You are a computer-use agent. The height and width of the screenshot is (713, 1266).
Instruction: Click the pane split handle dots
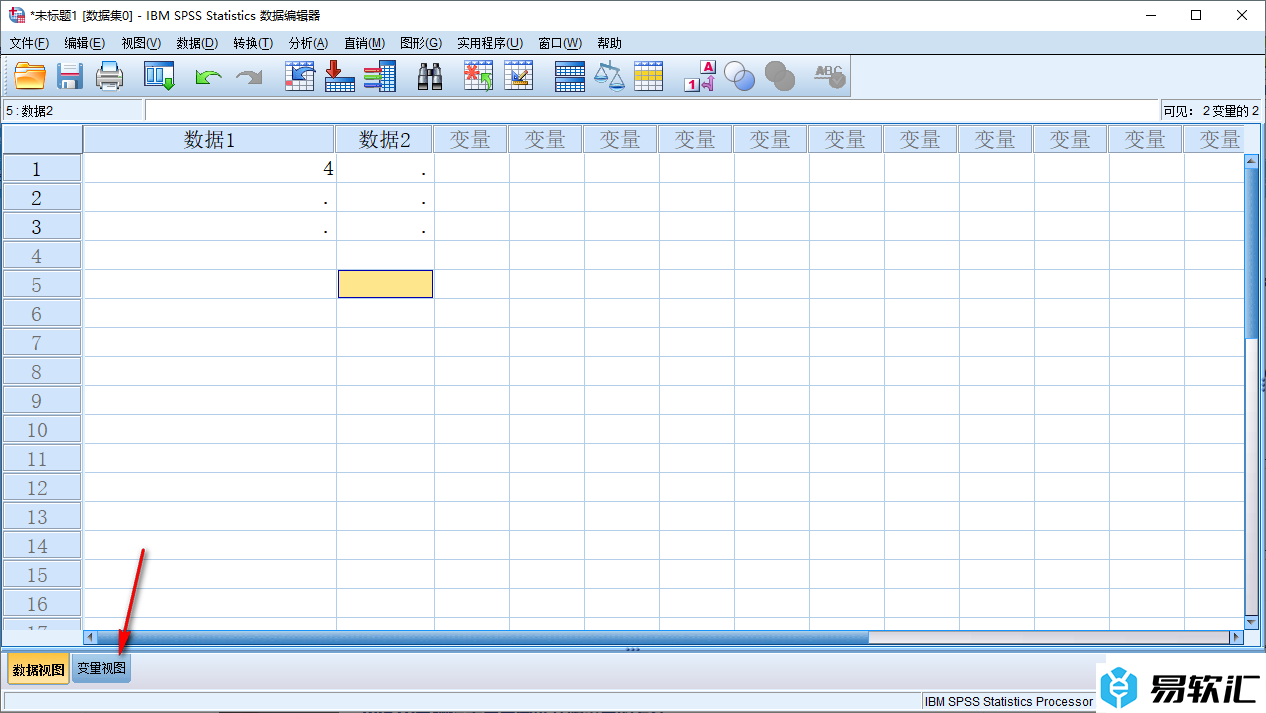point(632,649)
